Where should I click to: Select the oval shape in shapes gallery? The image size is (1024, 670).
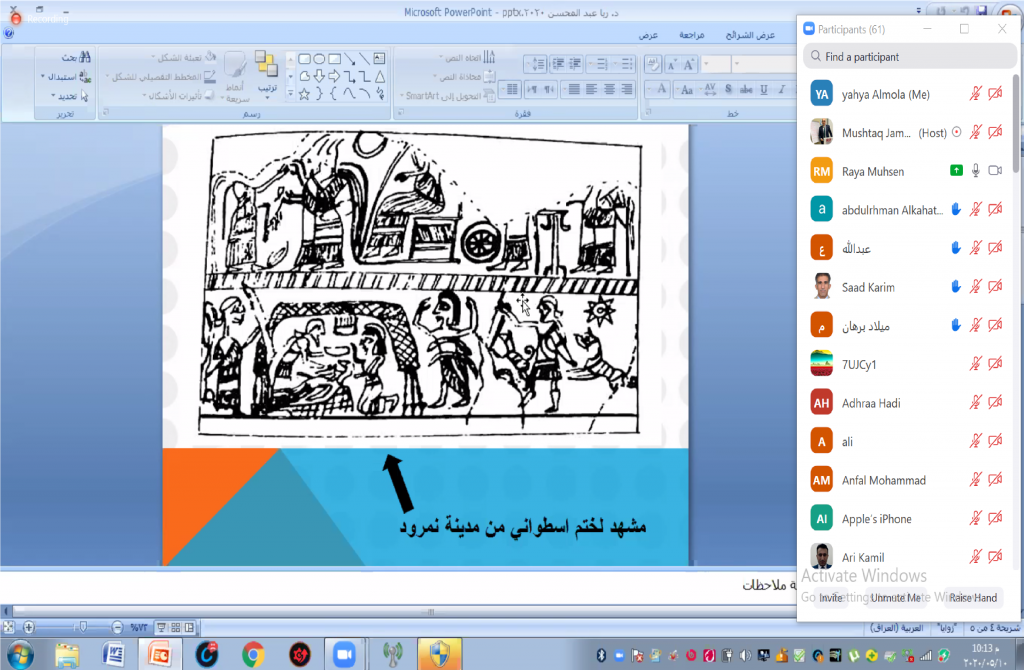[x=319, y=59]
